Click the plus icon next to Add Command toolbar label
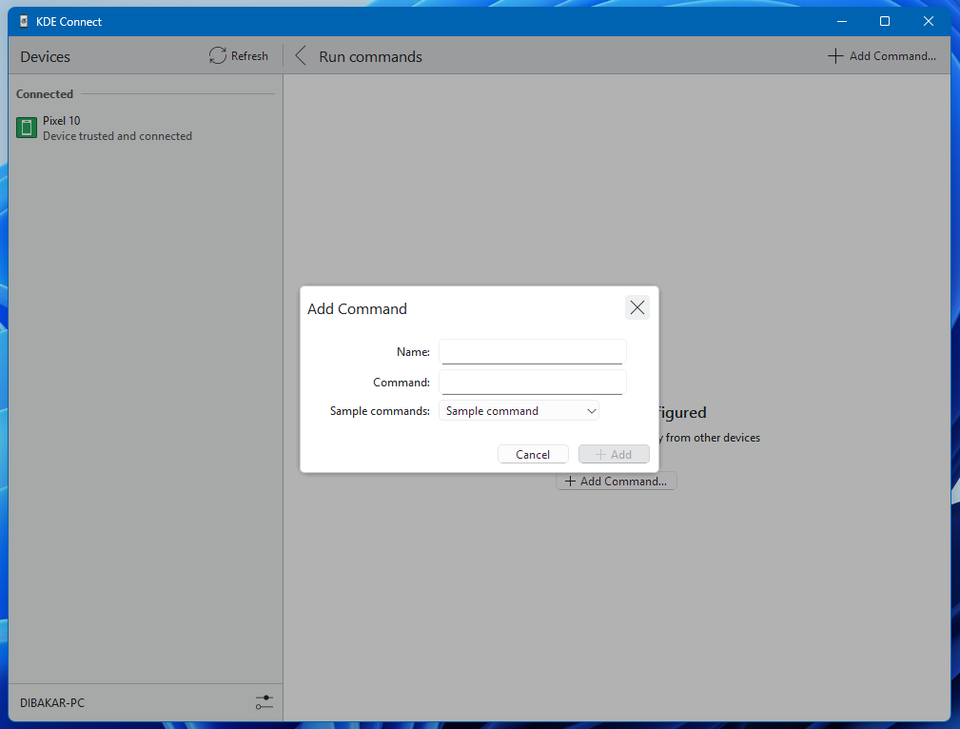 coord(836,55)
